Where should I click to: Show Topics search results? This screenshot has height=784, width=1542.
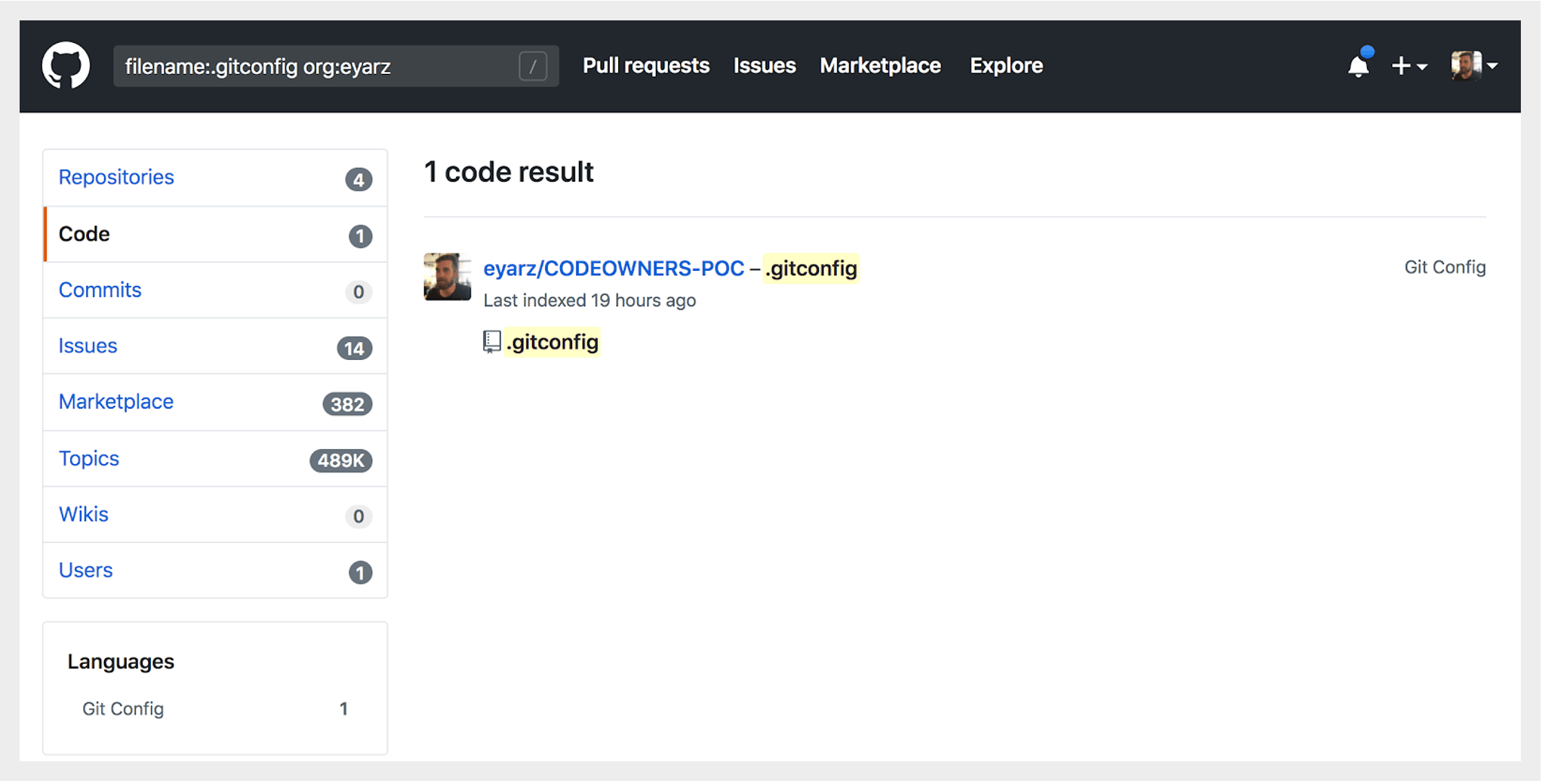(x=215, y=459)
